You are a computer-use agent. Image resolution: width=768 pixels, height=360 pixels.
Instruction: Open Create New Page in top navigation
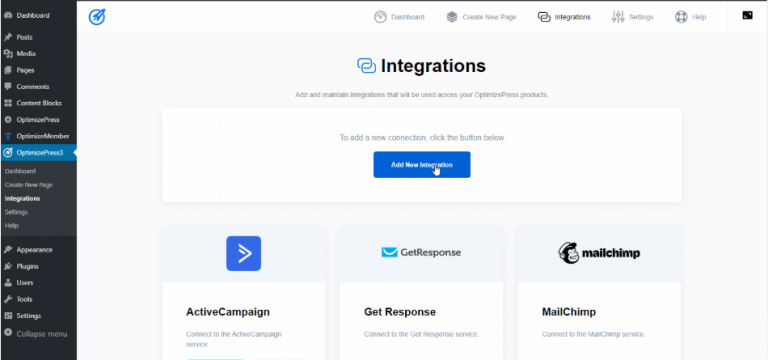coord(489,17)
